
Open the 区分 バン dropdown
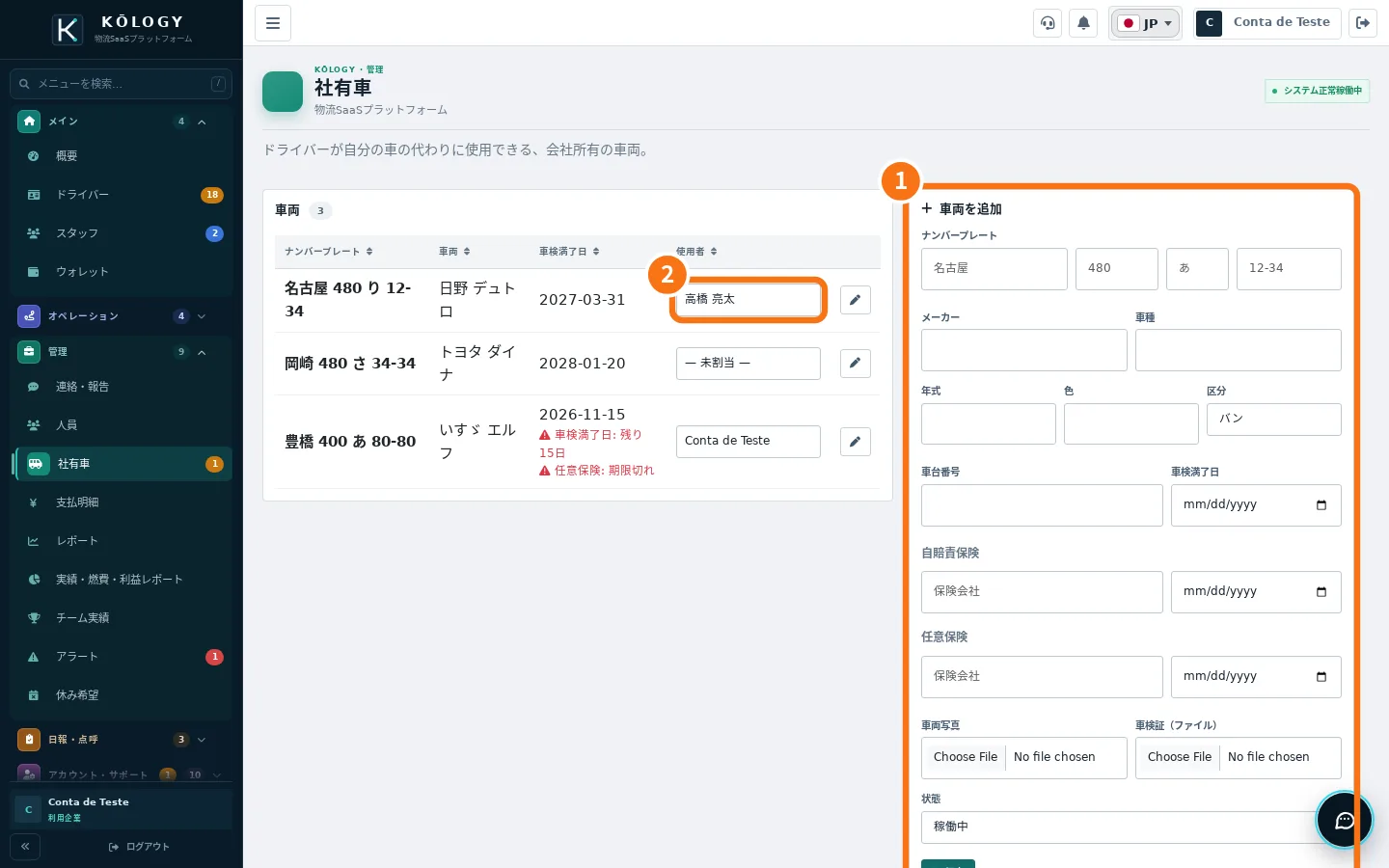click(1273, 420)
